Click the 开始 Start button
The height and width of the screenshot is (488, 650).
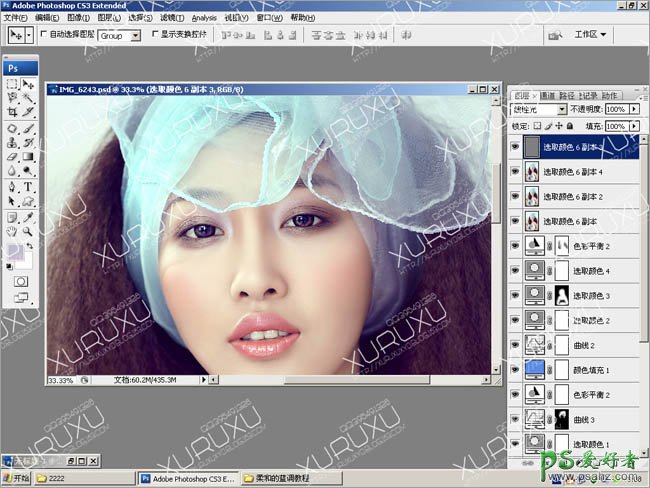16,478
